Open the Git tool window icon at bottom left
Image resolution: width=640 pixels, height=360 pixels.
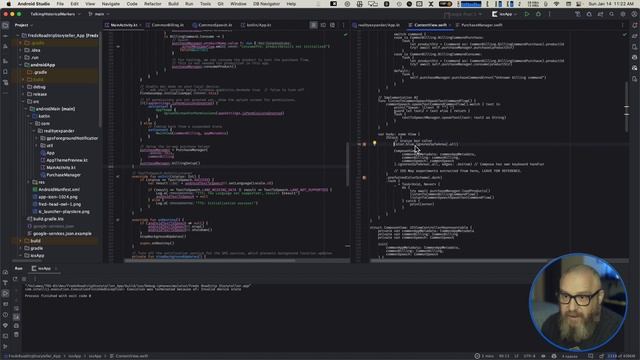pos(5,347)
